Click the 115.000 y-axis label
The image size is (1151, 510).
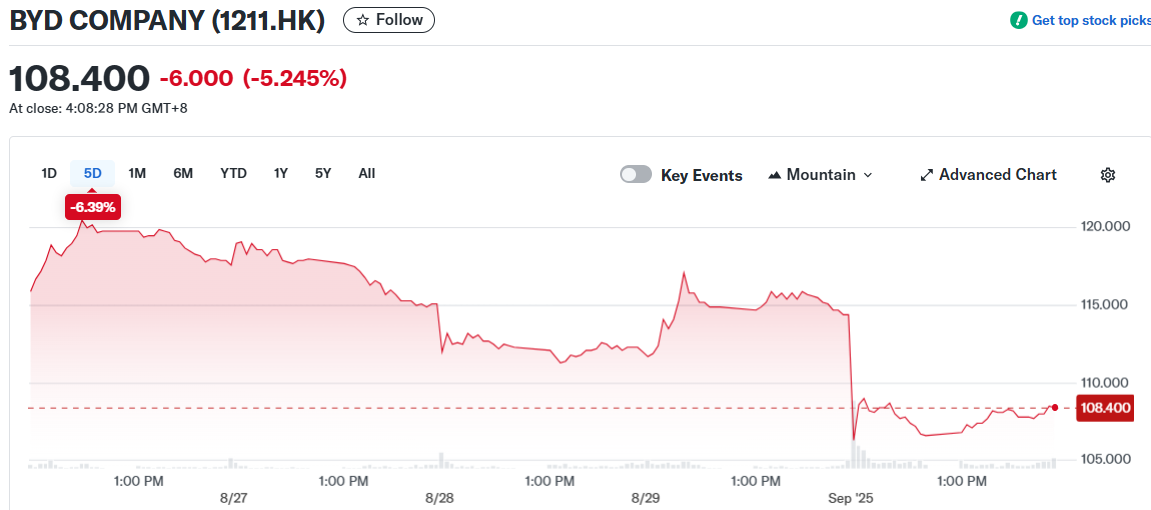click(x=1107, y=305)
